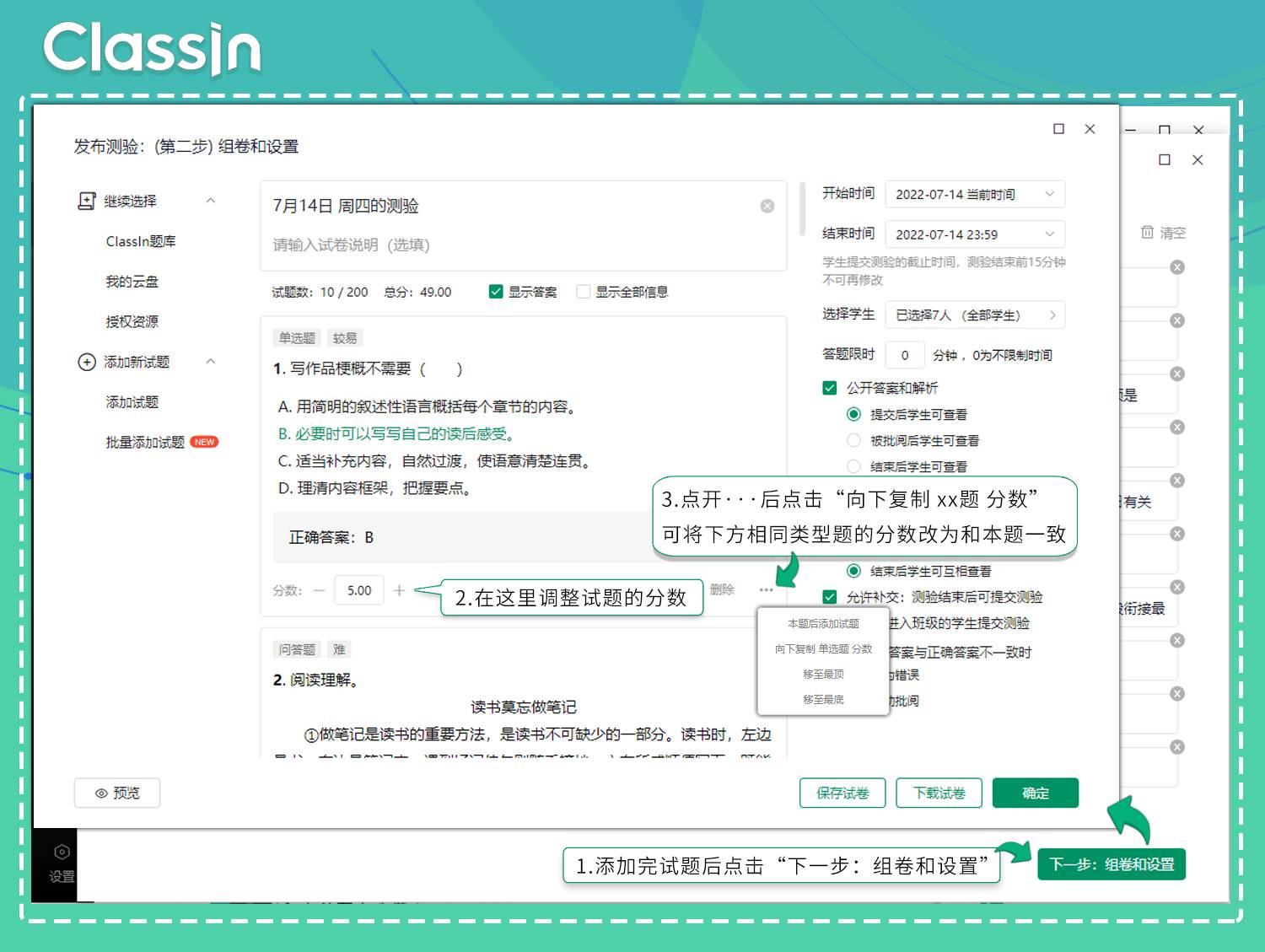Toggle the 显示答案 checkbox
1265x952 pixels.
coord(496,292)
